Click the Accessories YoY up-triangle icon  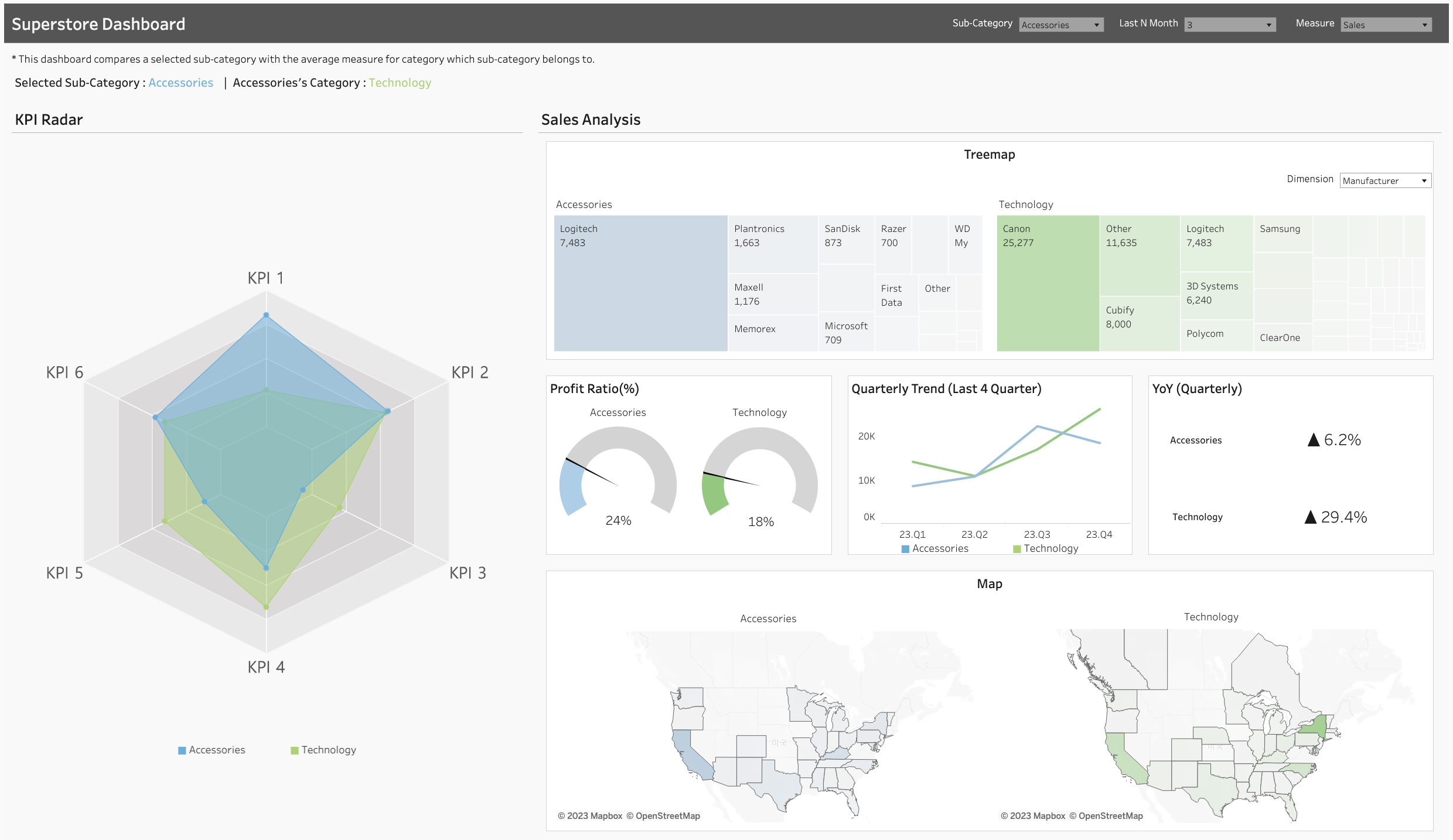click(x=1313, y=440)
